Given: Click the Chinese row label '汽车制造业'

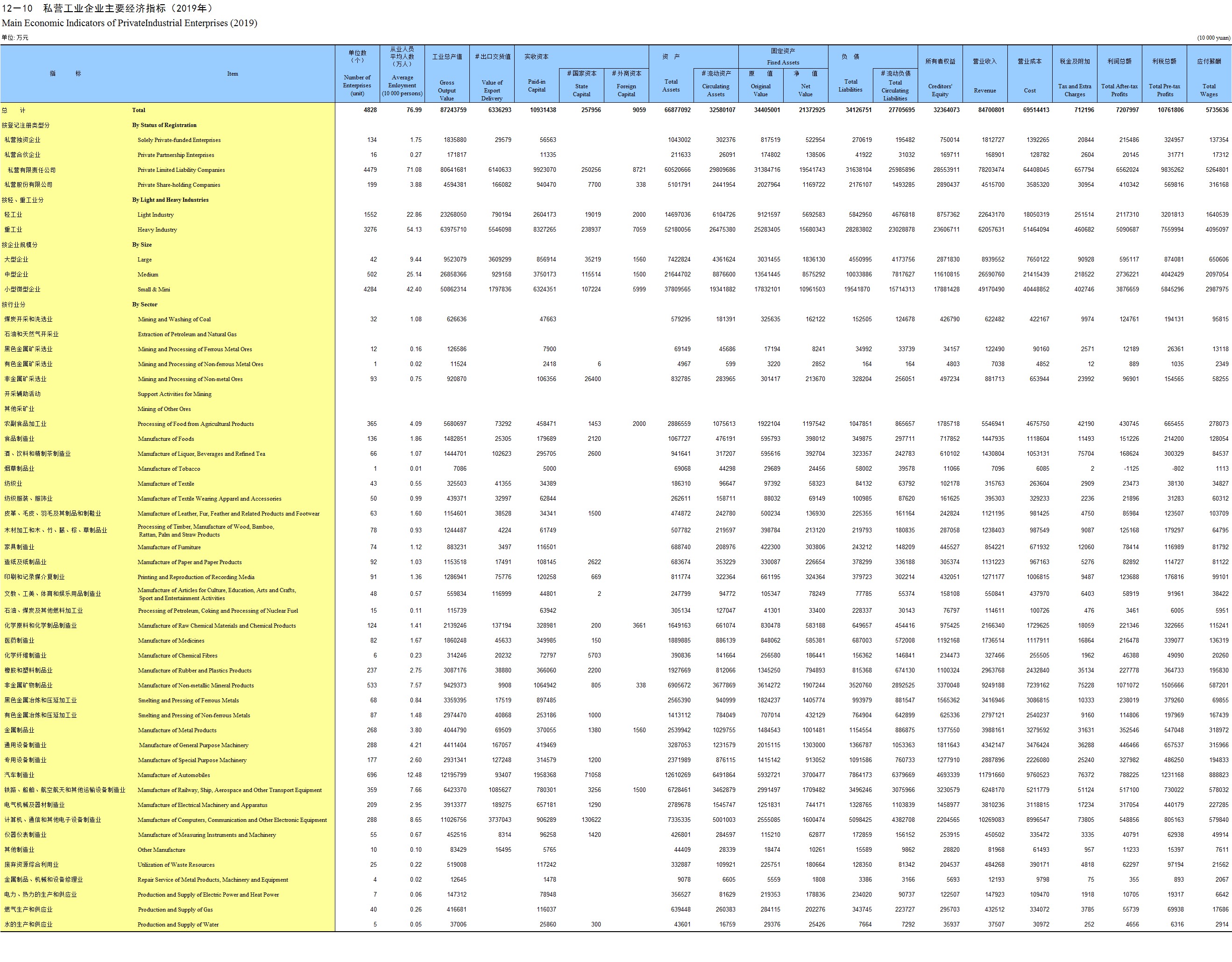Looking at the screenshot, I should 20,775.
